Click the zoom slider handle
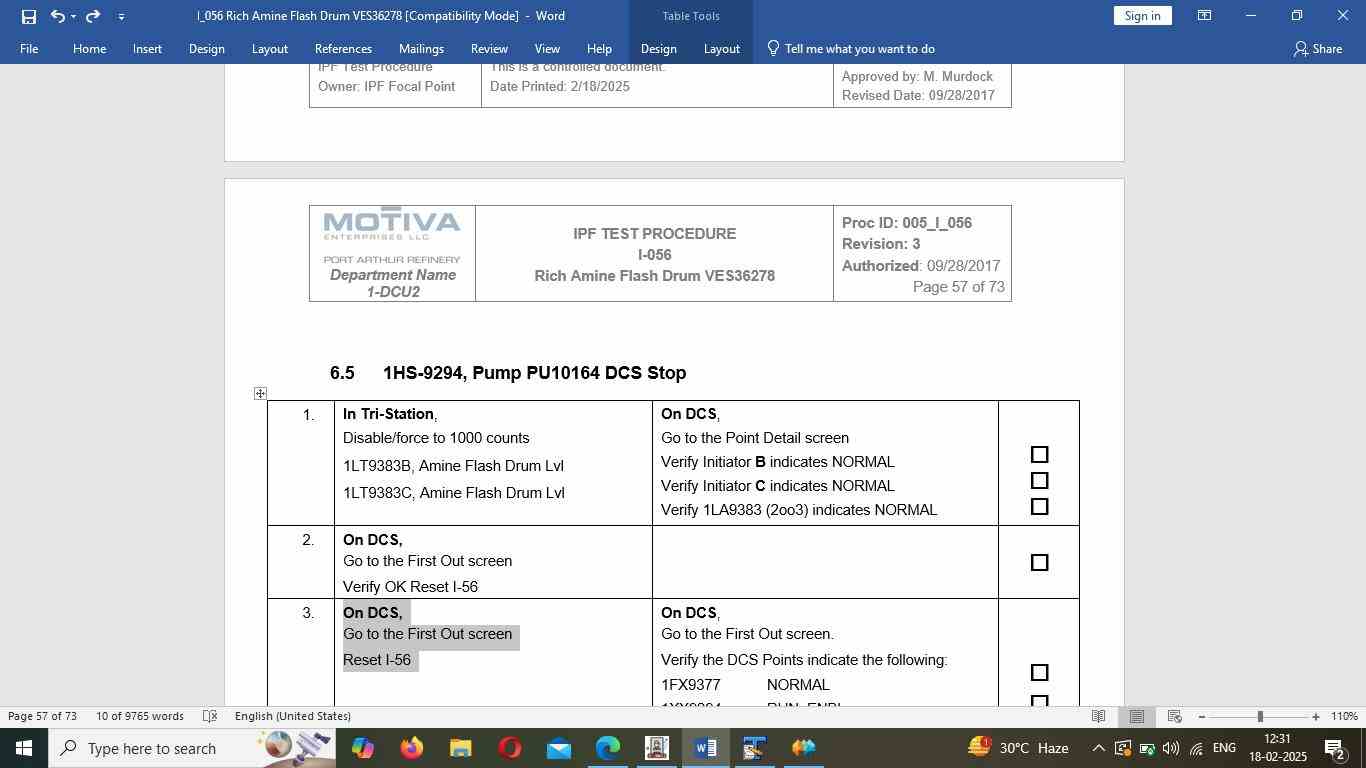Image resolution: width=1366 pixels, height=768 pixels. (1260, 716)
